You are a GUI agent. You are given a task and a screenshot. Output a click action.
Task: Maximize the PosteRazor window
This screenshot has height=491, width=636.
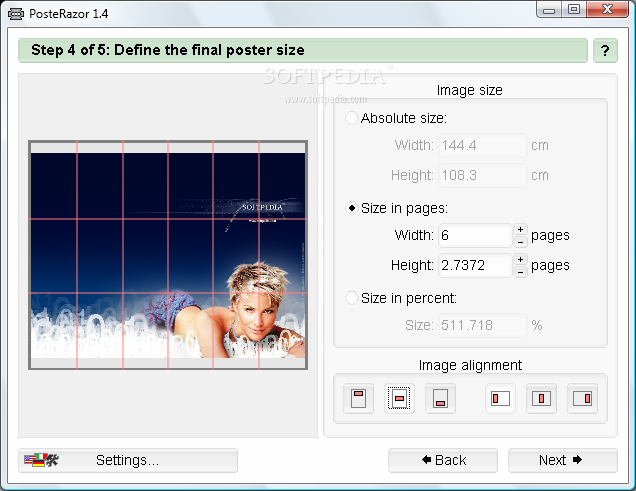coord(574,10)
